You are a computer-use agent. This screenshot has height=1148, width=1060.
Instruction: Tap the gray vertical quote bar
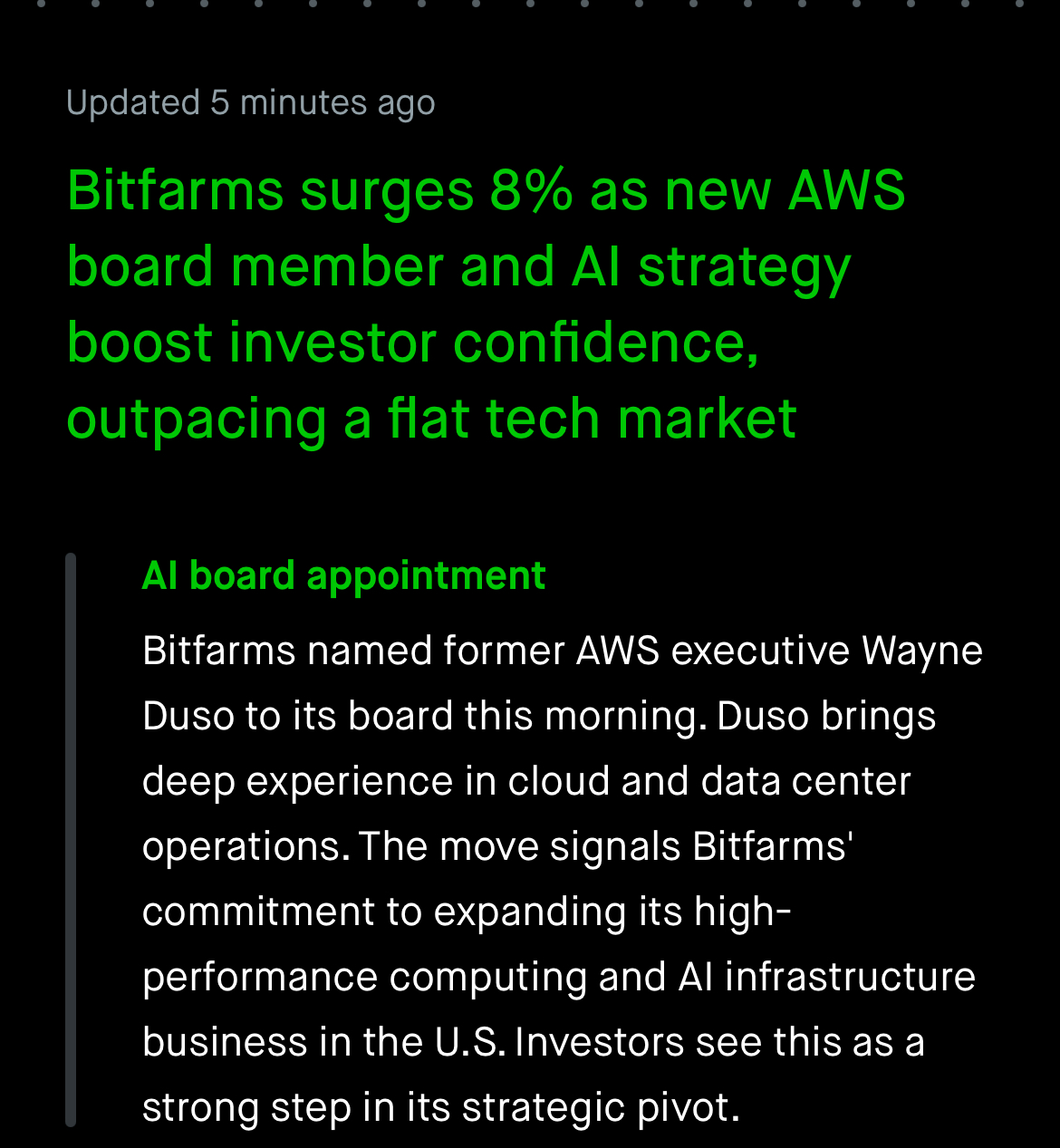pyautogui.click(x=71, y=840)
